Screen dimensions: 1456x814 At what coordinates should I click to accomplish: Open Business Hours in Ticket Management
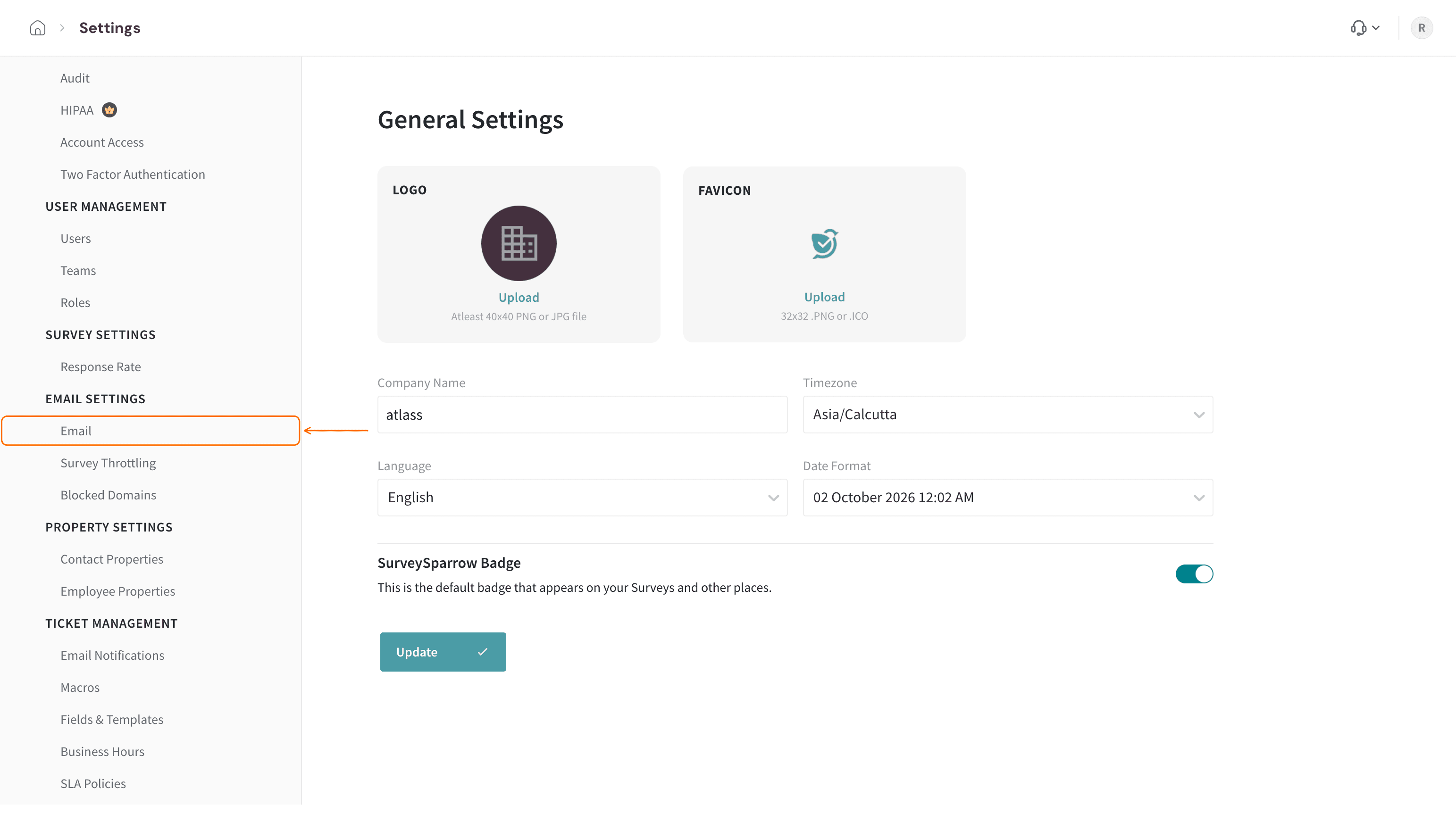click(x=102, y=751)
